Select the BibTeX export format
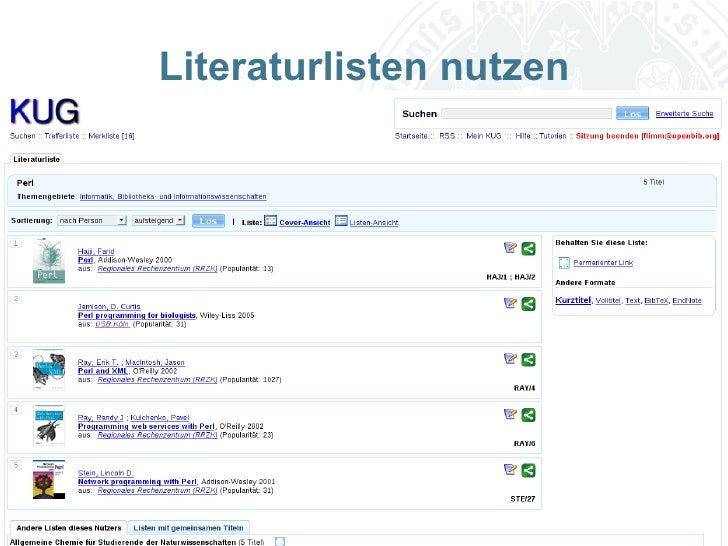Viewport: 728px width, 546px height. point(656,300)
